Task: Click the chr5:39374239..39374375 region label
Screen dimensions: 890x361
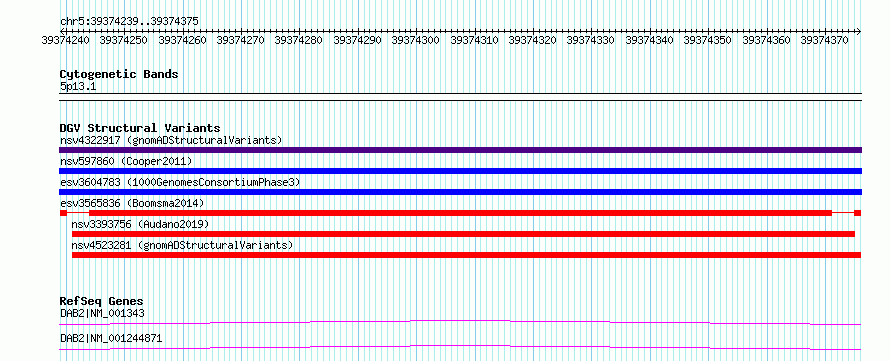Action: click(129, 21)
